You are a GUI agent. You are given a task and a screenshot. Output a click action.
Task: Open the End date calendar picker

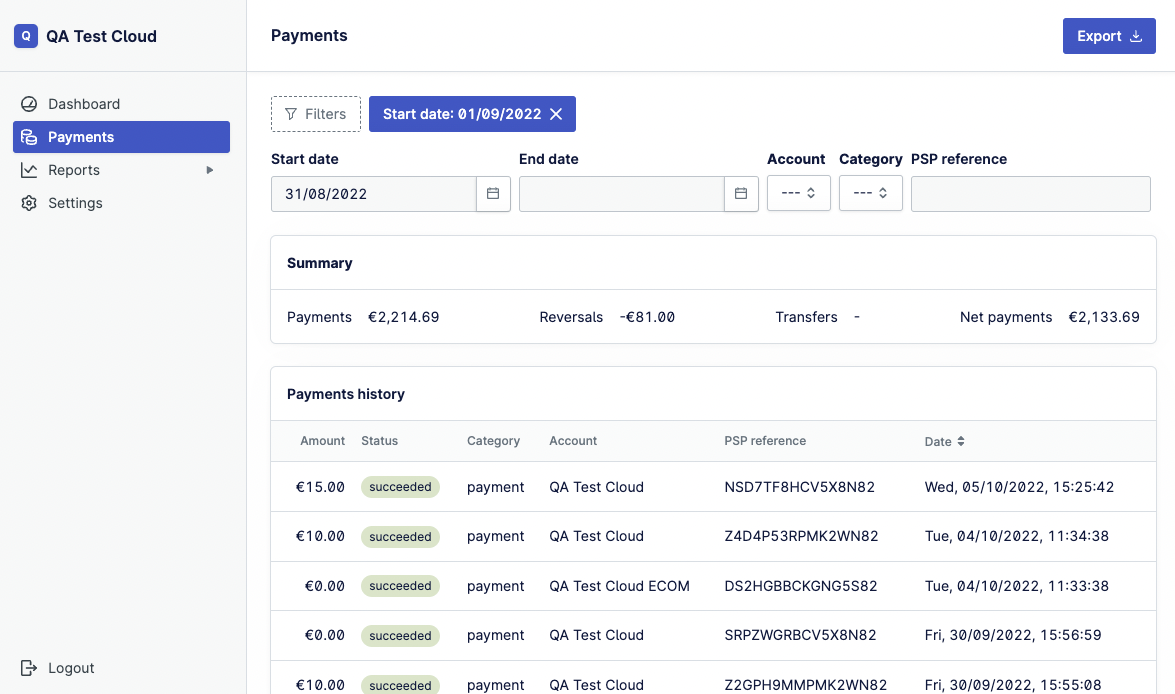point(741,193)
